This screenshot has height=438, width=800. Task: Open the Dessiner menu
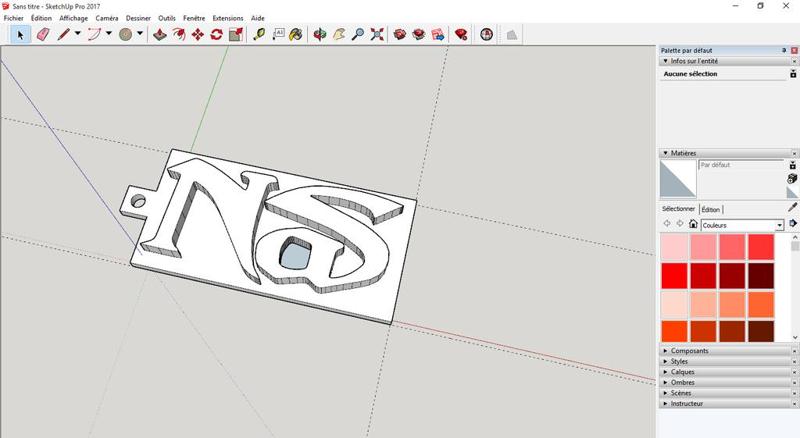pos(138,18)
